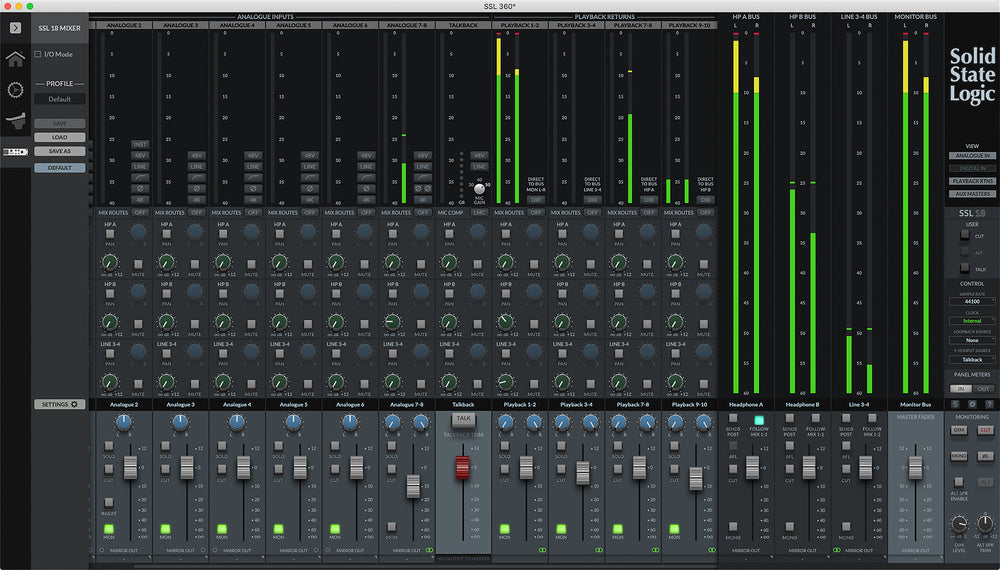Select the SSL 18 device icon in sidebar

[15, 152]
